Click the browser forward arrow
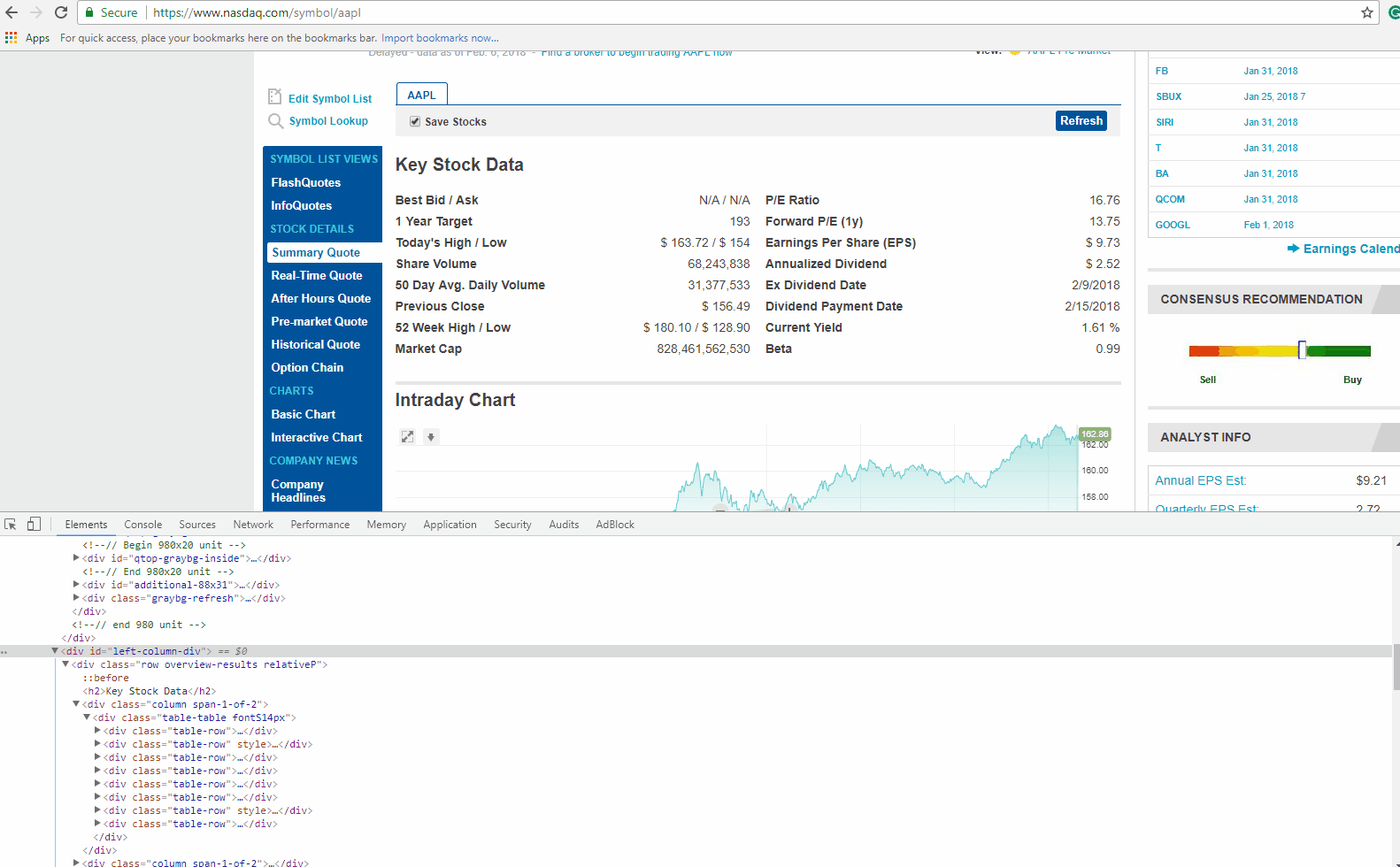Screen dimensions: 1400x867 click(36, 12)
